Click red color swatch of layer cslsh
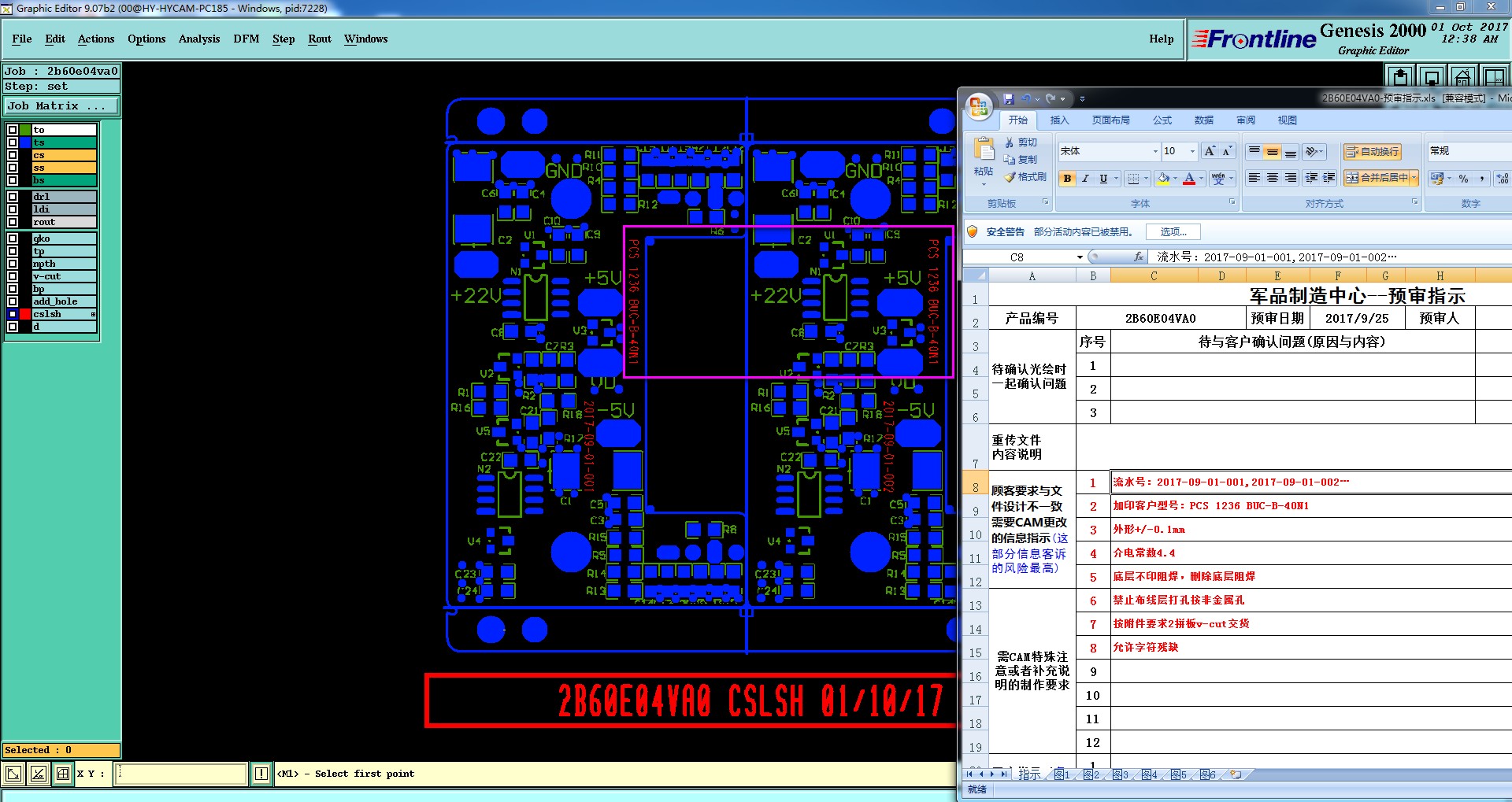Image resolution: width=1512 pixels, height=802 pixels. 25,314
